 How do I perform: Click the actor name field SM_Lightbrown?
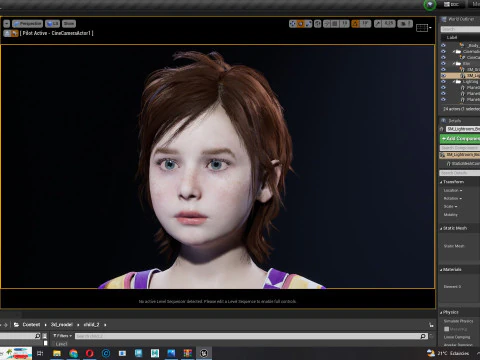(463, 129)
